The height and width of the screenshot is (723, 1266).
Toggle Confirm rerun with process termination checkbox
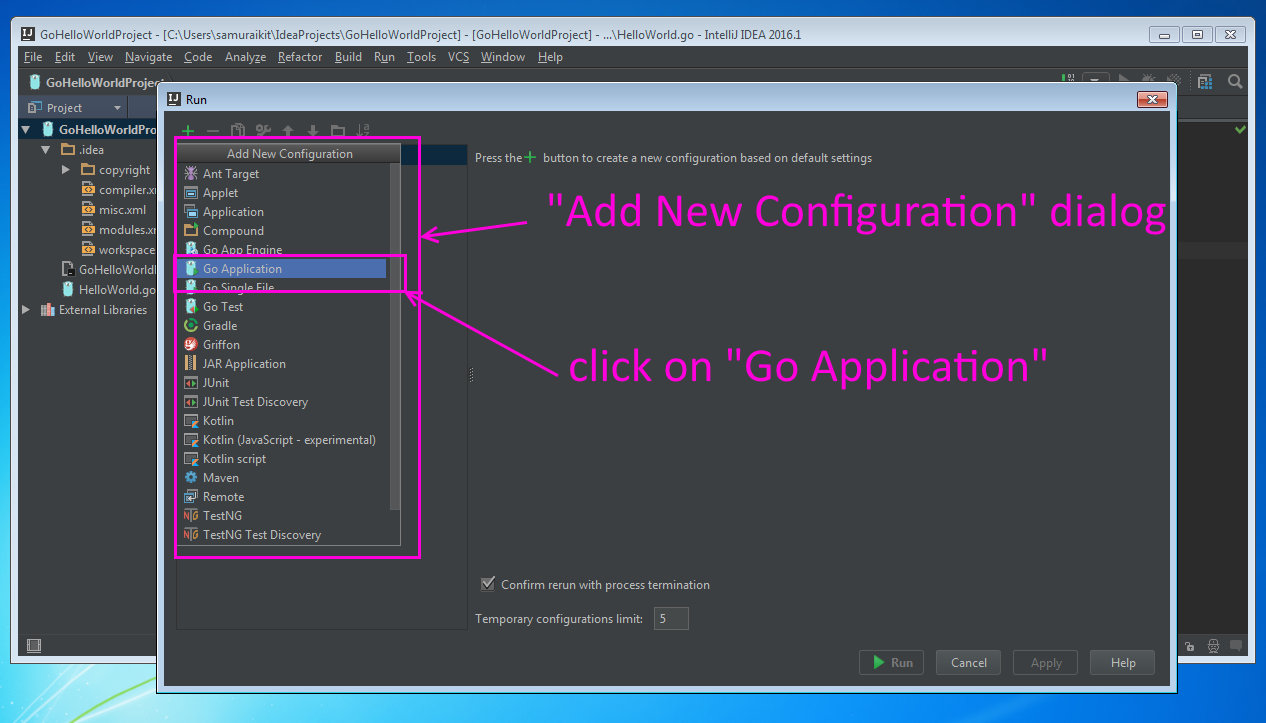(x=488, y=584)
